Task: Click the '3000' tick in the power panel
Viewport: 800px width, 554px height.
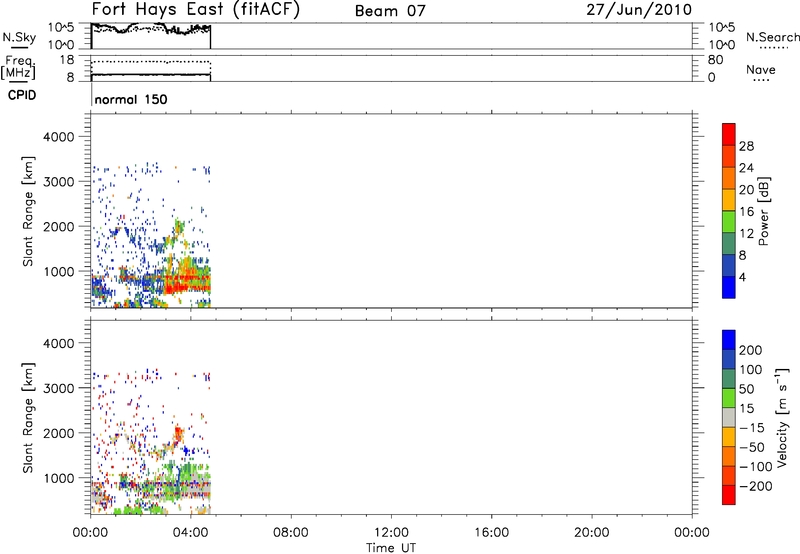Action: 58,182
